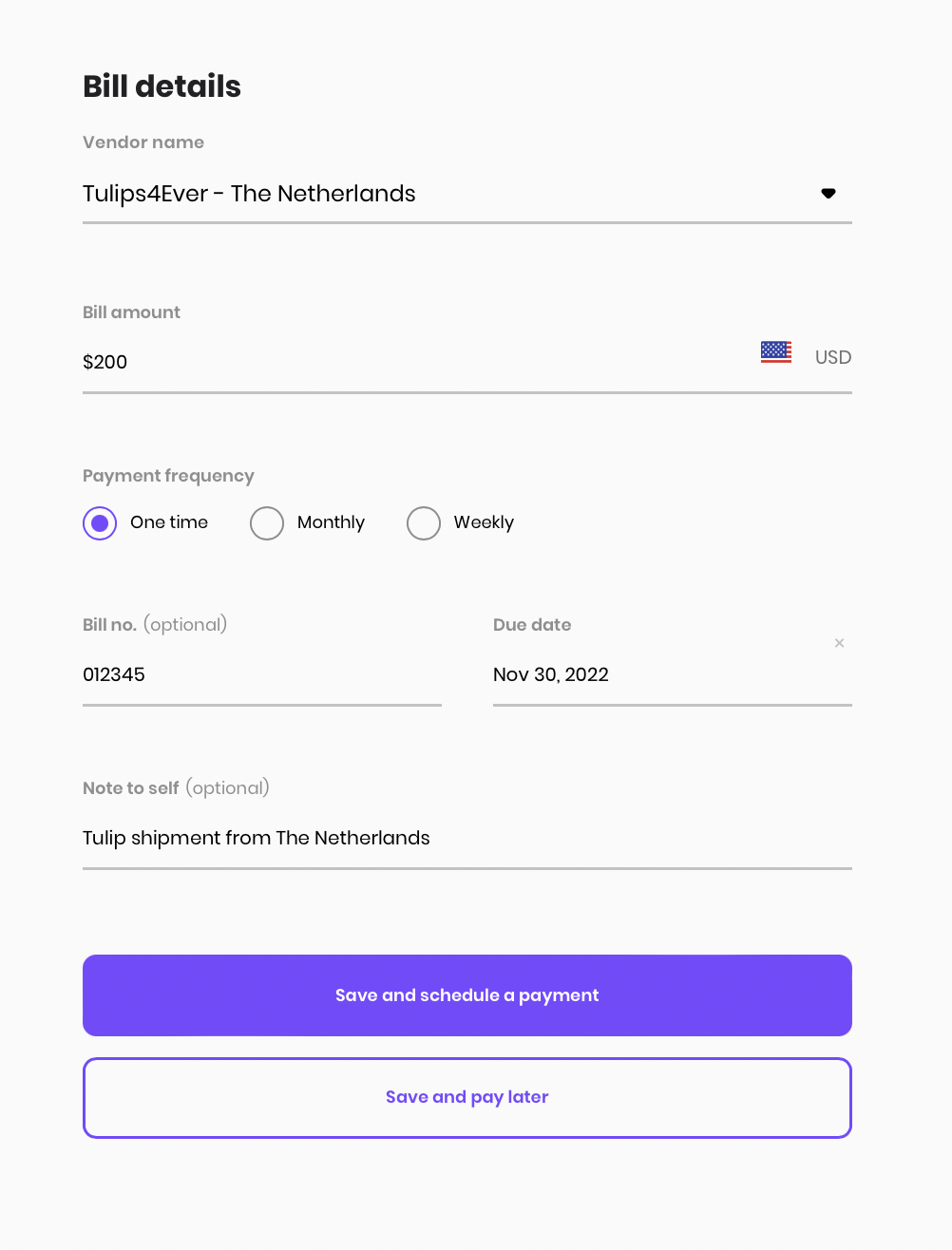Click the USD currency selector label
Viewport: 952px width, 1250px height.
[833, 357]
